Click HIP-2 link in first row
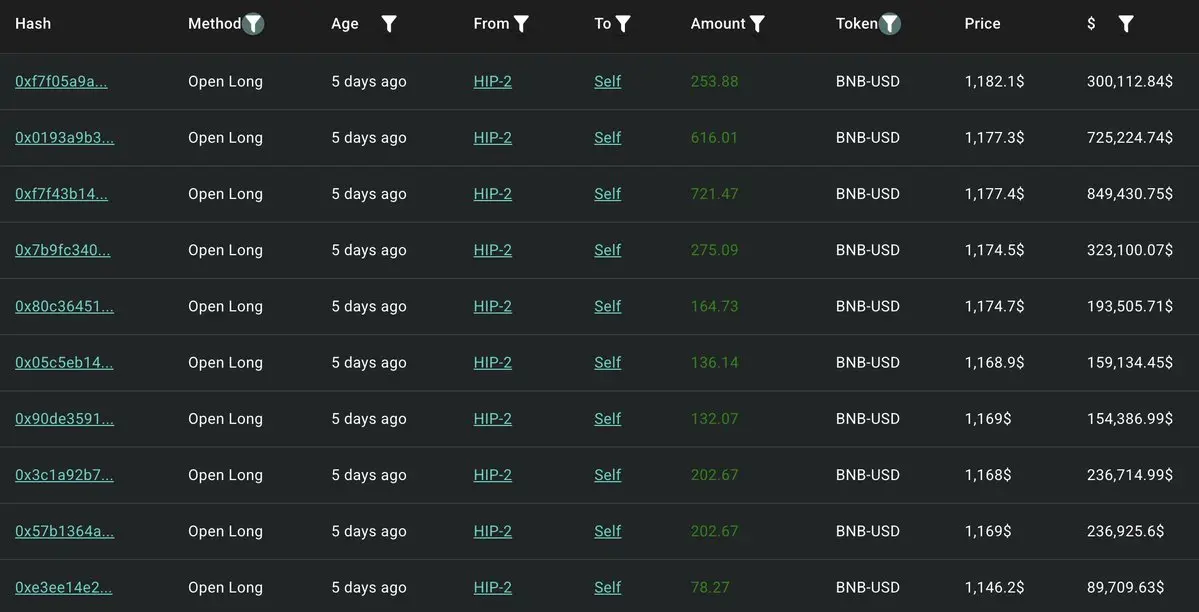This screenshot has width=1199, height=612. pyautogui.click(x=492, y=82)
